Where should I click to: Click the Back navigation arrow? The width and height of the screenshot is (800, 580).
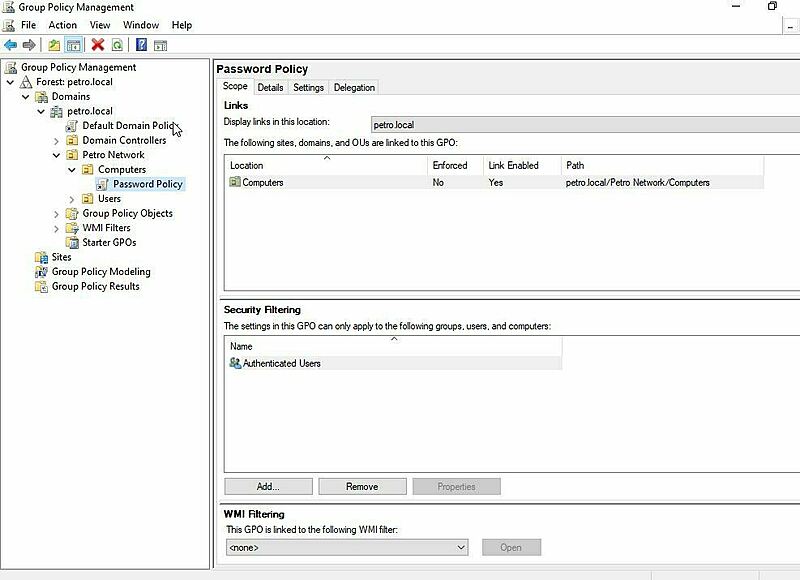tap(9, 43)
